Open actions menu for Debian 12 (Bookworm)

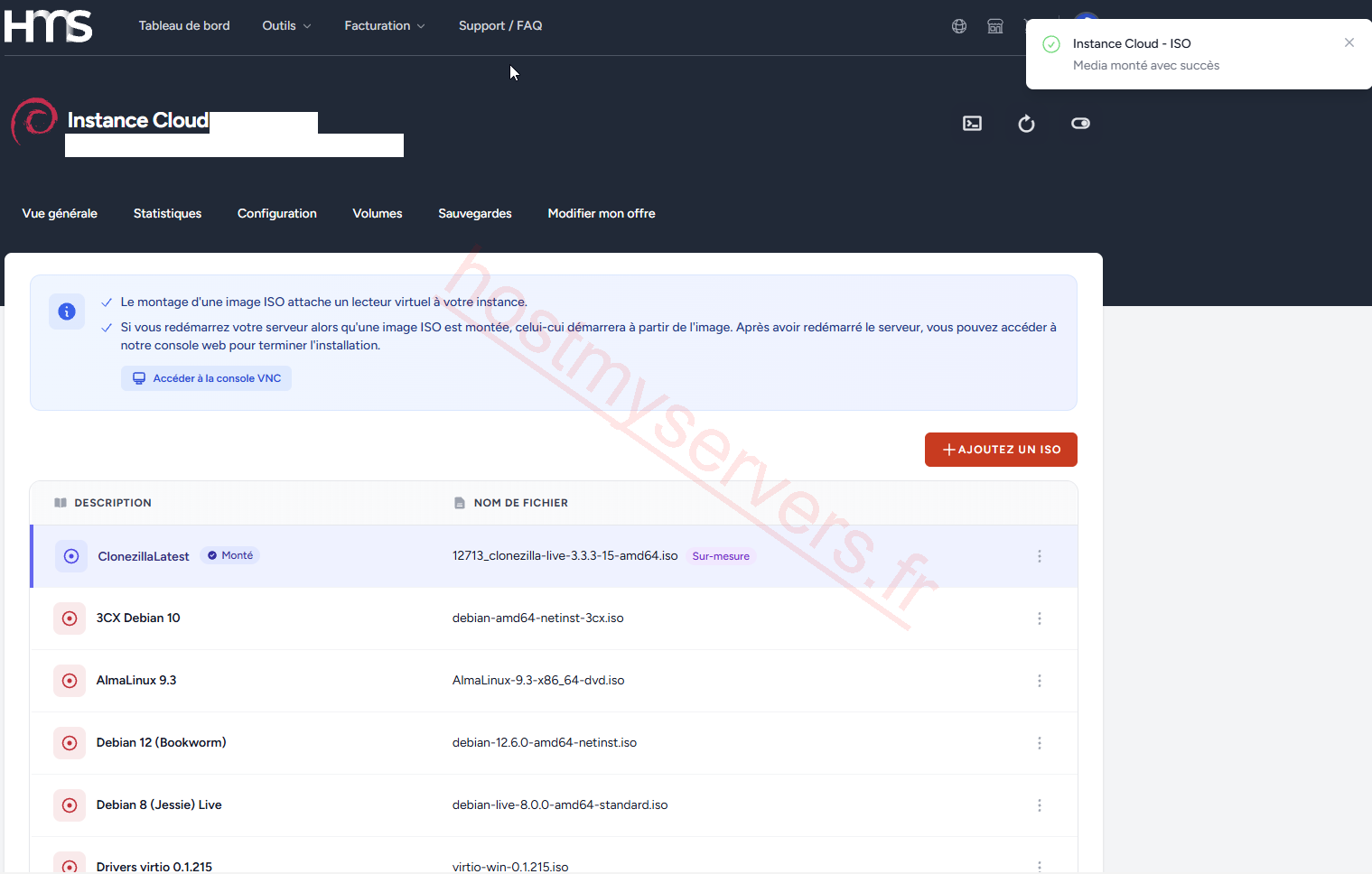pyautogui.click(x=1040, y=743)
